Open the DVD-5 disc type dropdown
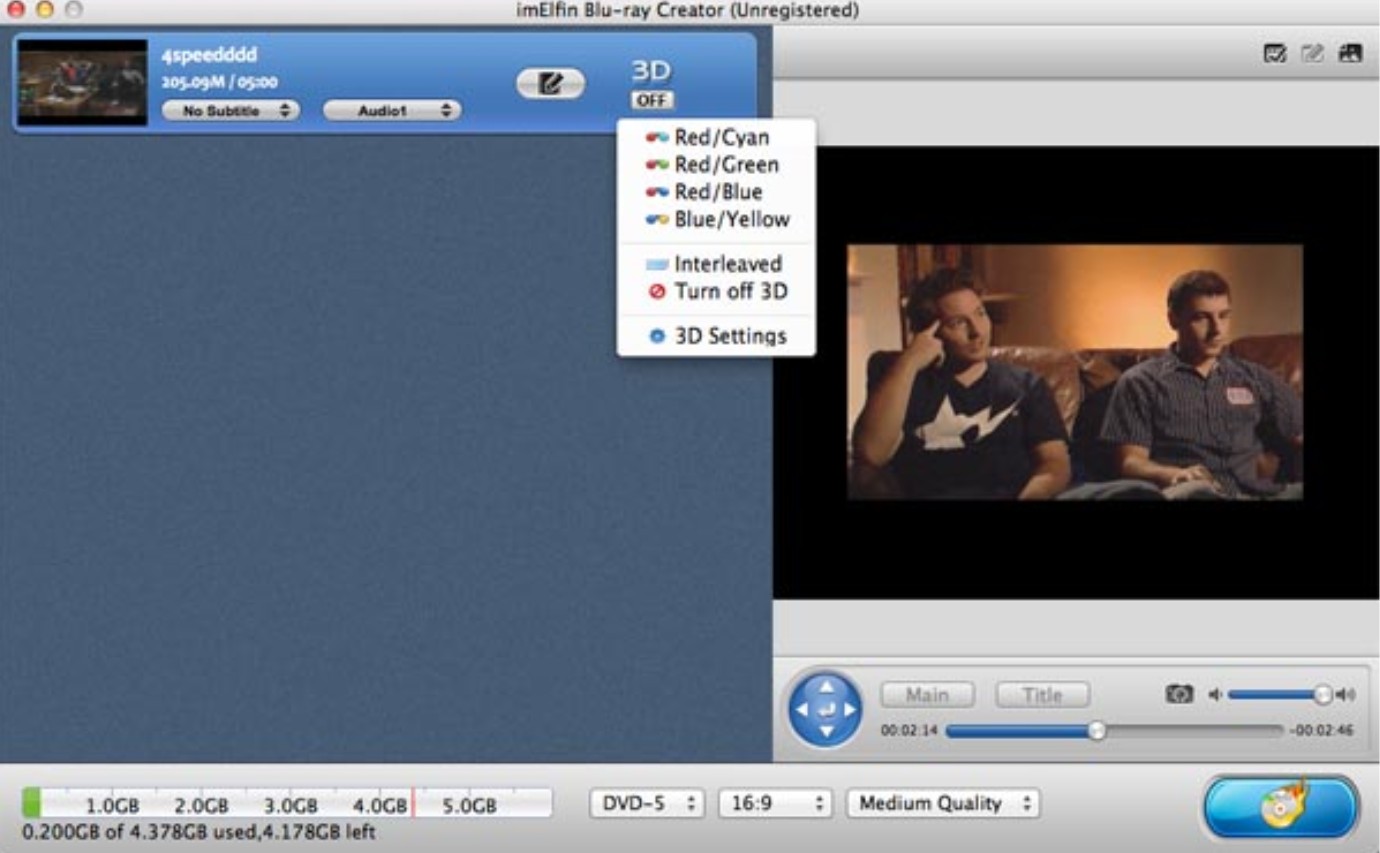This screenshot has height=853, width=1380. [x=647, y=803]
